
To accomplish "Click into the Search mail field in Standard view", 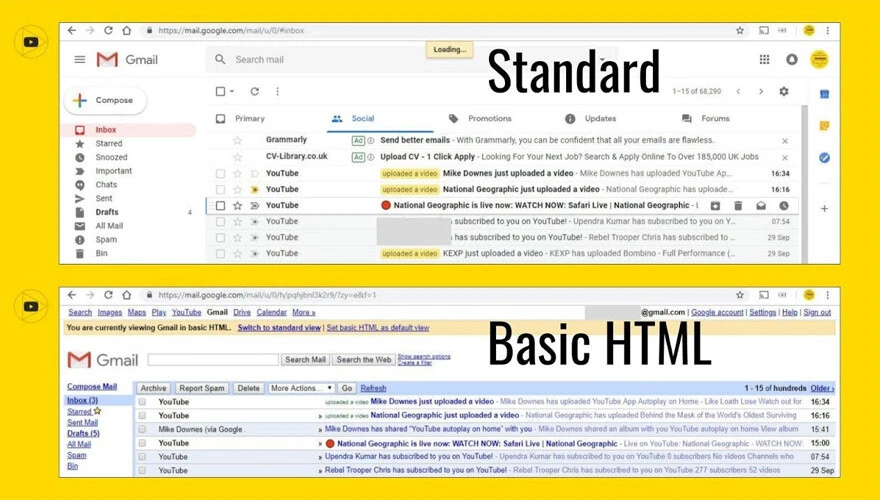I will coord(320,60).
